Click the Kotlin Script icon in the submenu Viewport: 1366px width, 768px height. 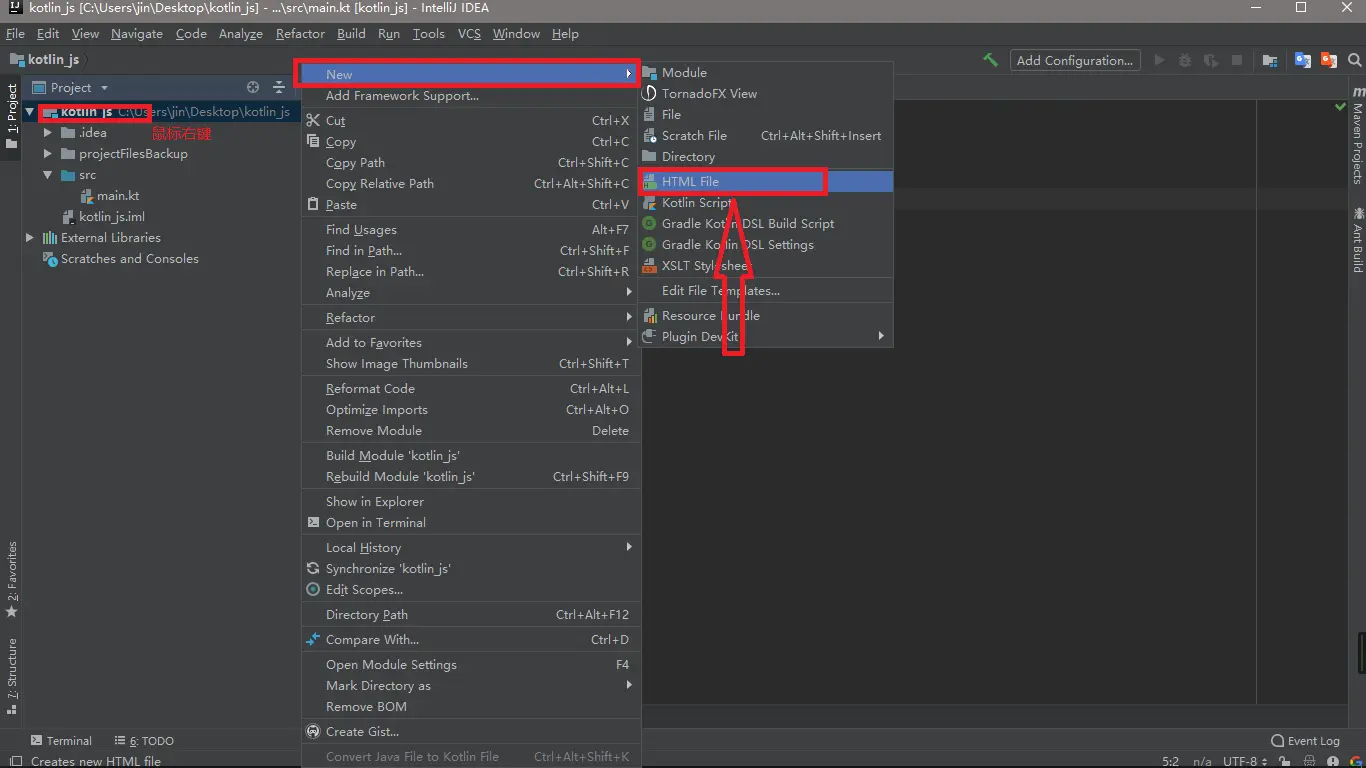click(x=650, y=202)
